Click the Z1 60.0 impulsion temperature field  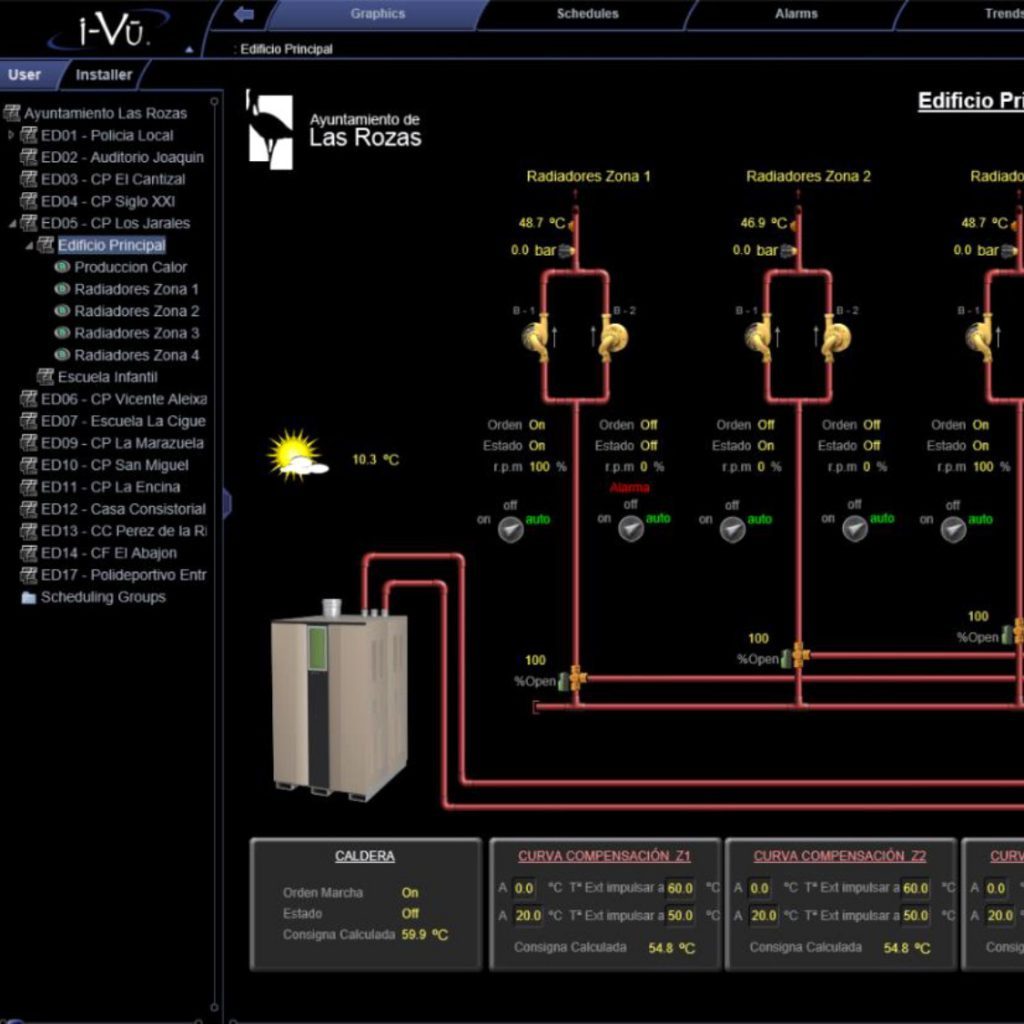(x=680, y=888)
